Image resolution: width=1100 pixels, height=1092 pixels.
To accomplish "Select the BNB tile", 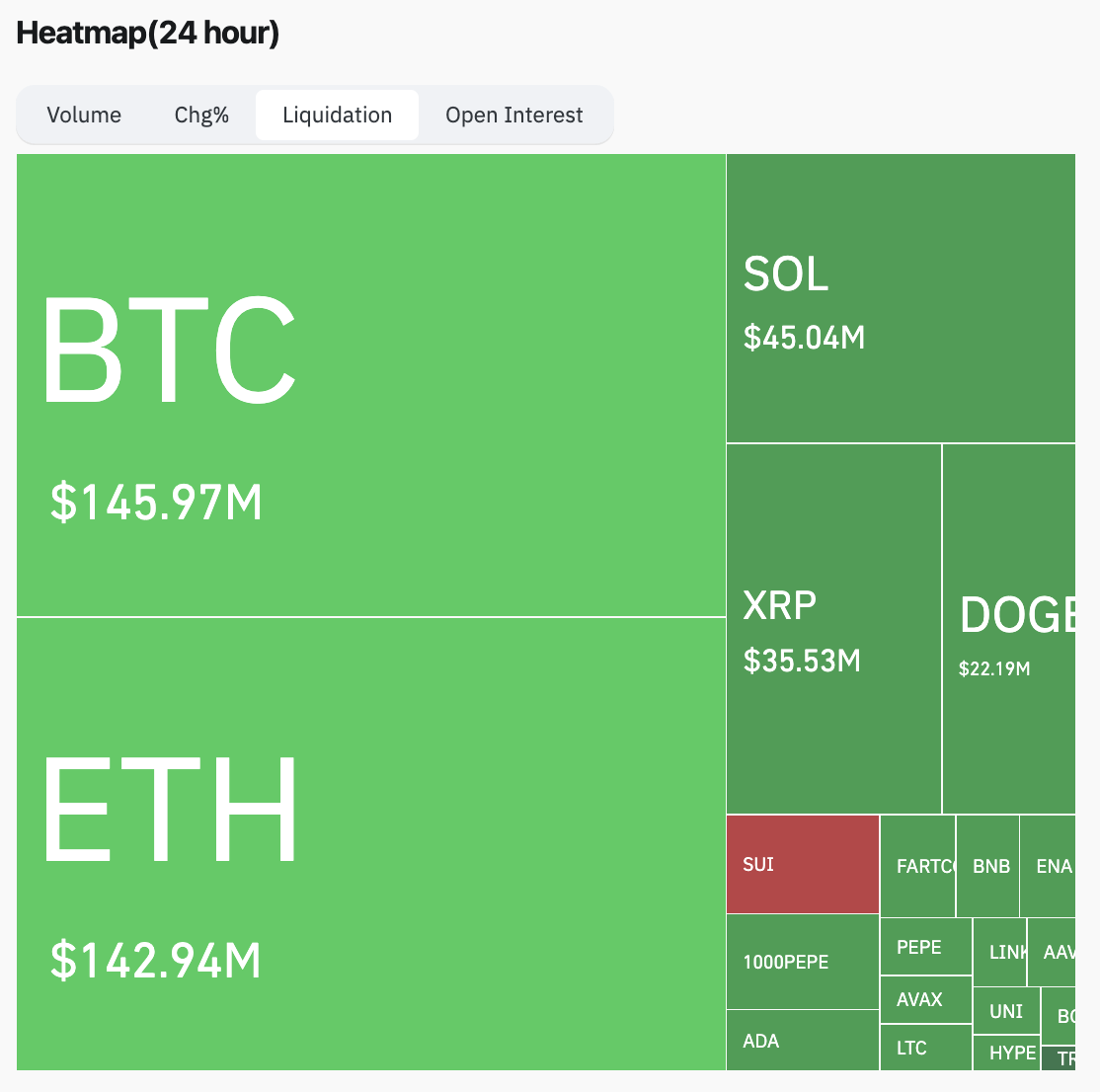I will point(987,866).
